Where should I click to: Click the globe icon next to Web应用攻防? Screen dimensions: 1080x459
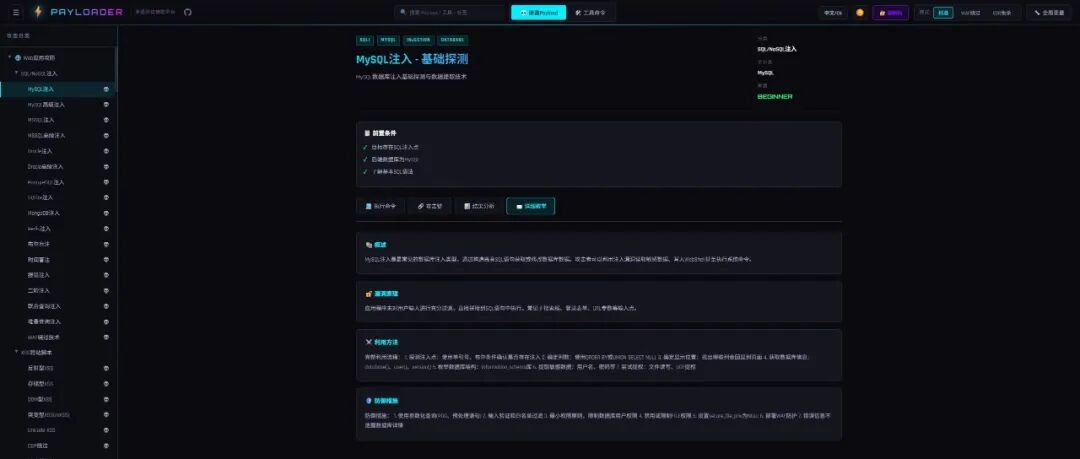[18, 58]
